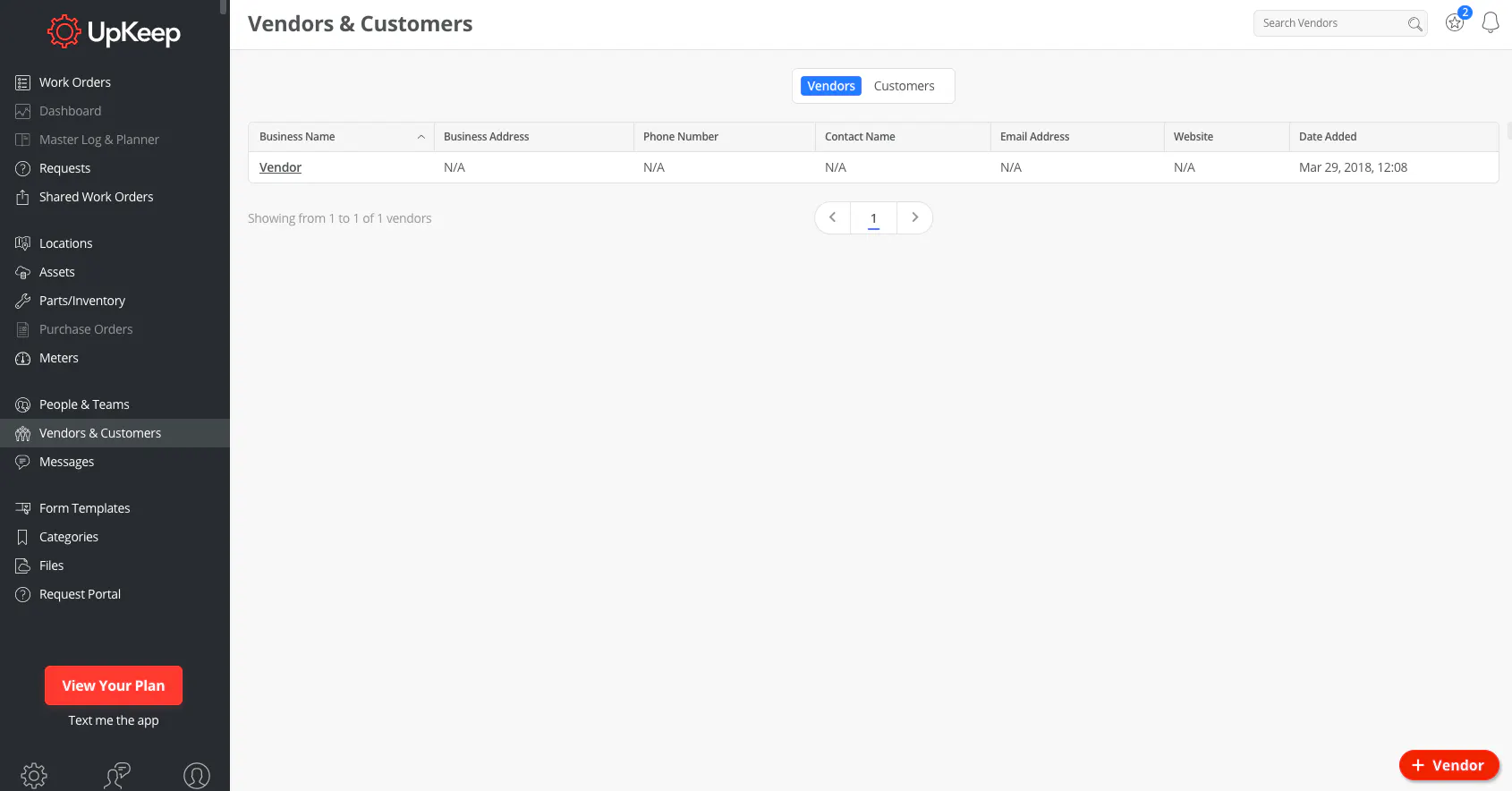
Task: Navigate to Parts/Inventory in sidebar
Action: coord(82,301)
